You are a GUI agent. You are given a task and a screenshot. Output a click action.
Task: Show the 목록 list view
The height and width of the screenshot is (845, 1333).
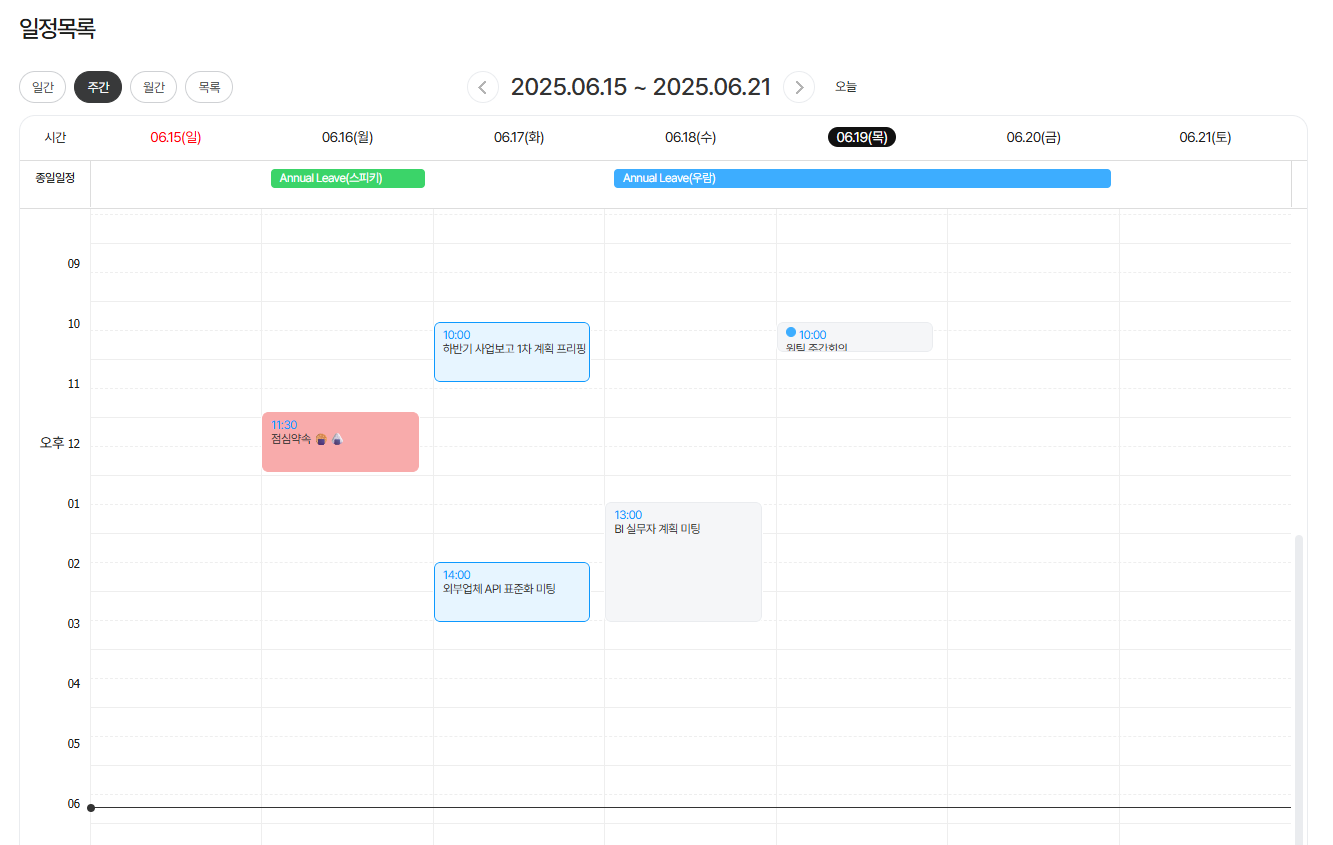pyautogui.click(x=209, y=87)
